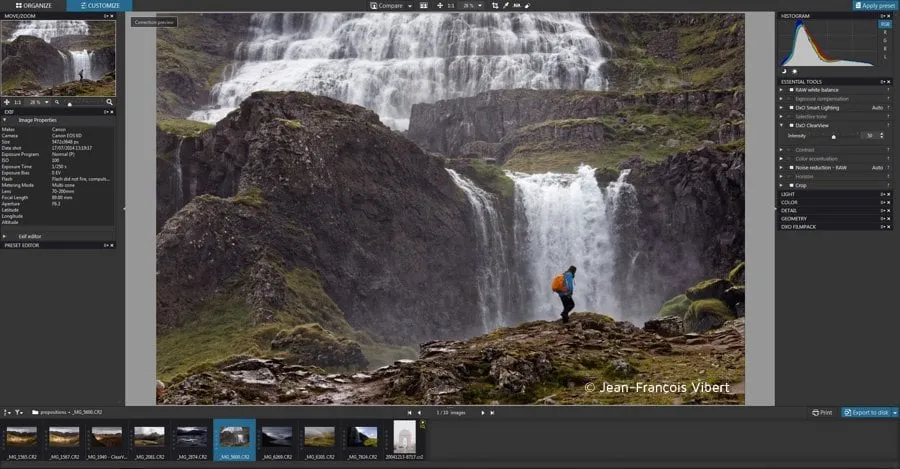Click the Export to disk button
Image resolution: width=900 pixels, height=469 pixels.
pos(868,412)
